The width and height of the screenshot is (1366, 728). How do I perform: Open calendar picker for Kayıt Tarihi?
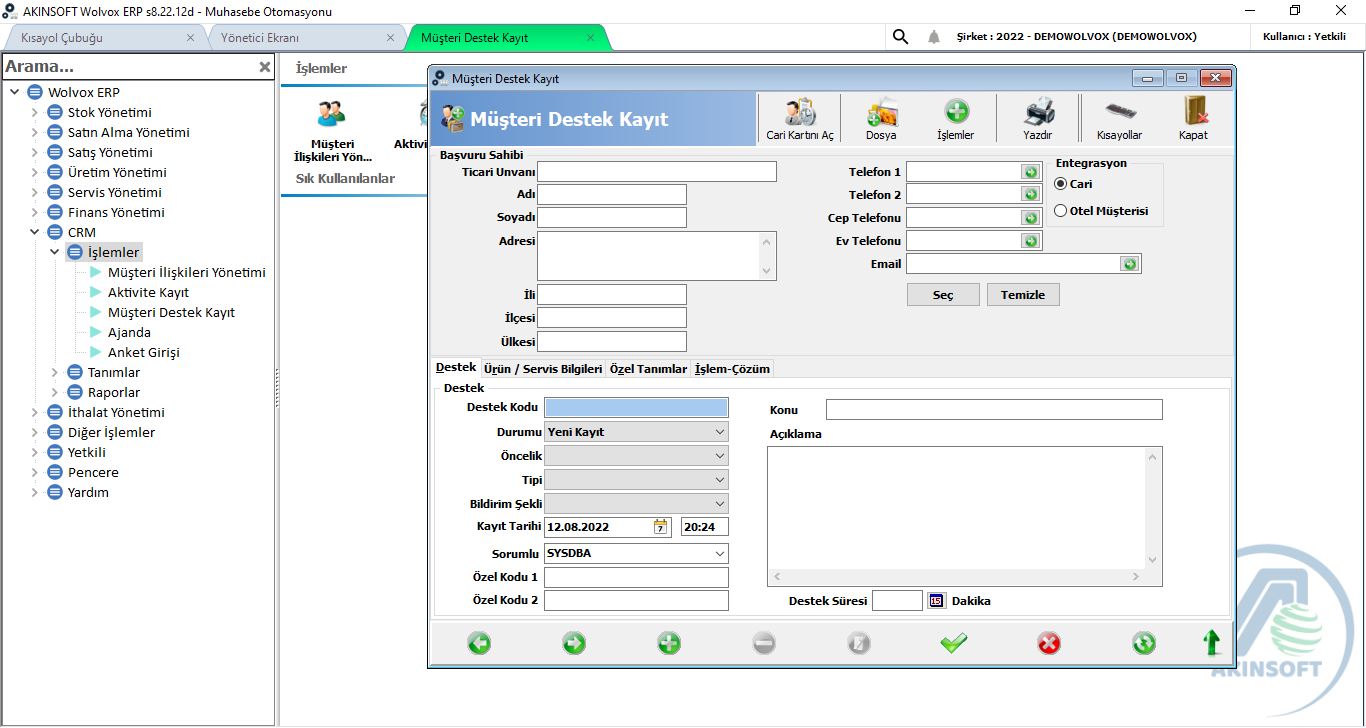[661, 527]
